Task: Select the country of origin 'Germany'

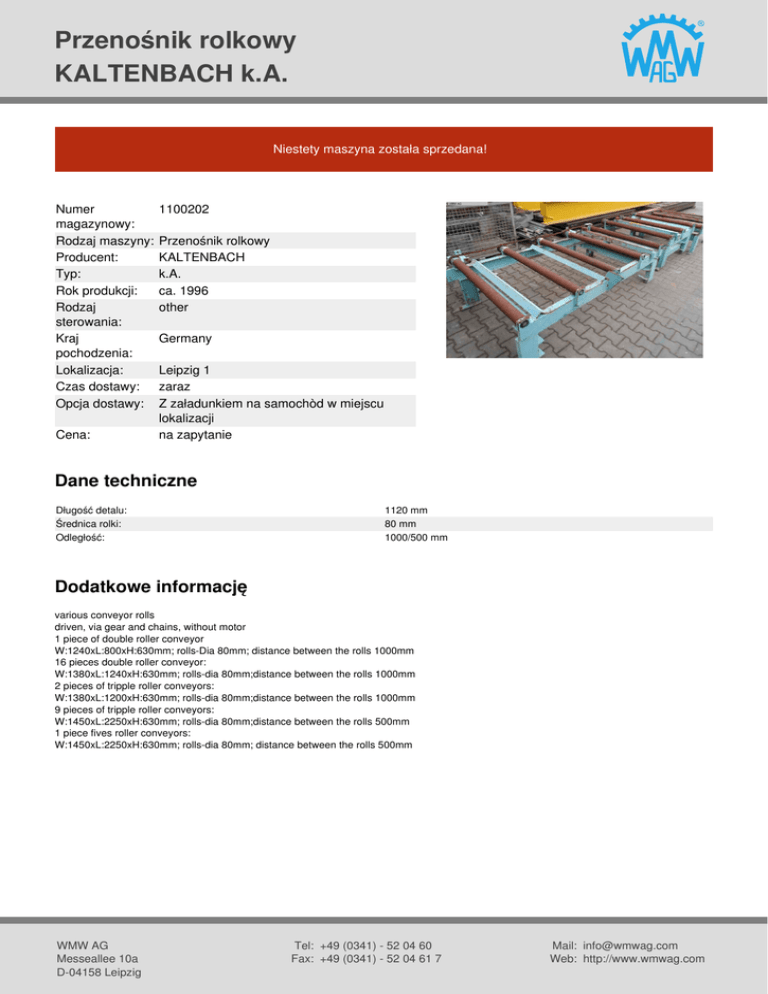Action: click(186, 339)
